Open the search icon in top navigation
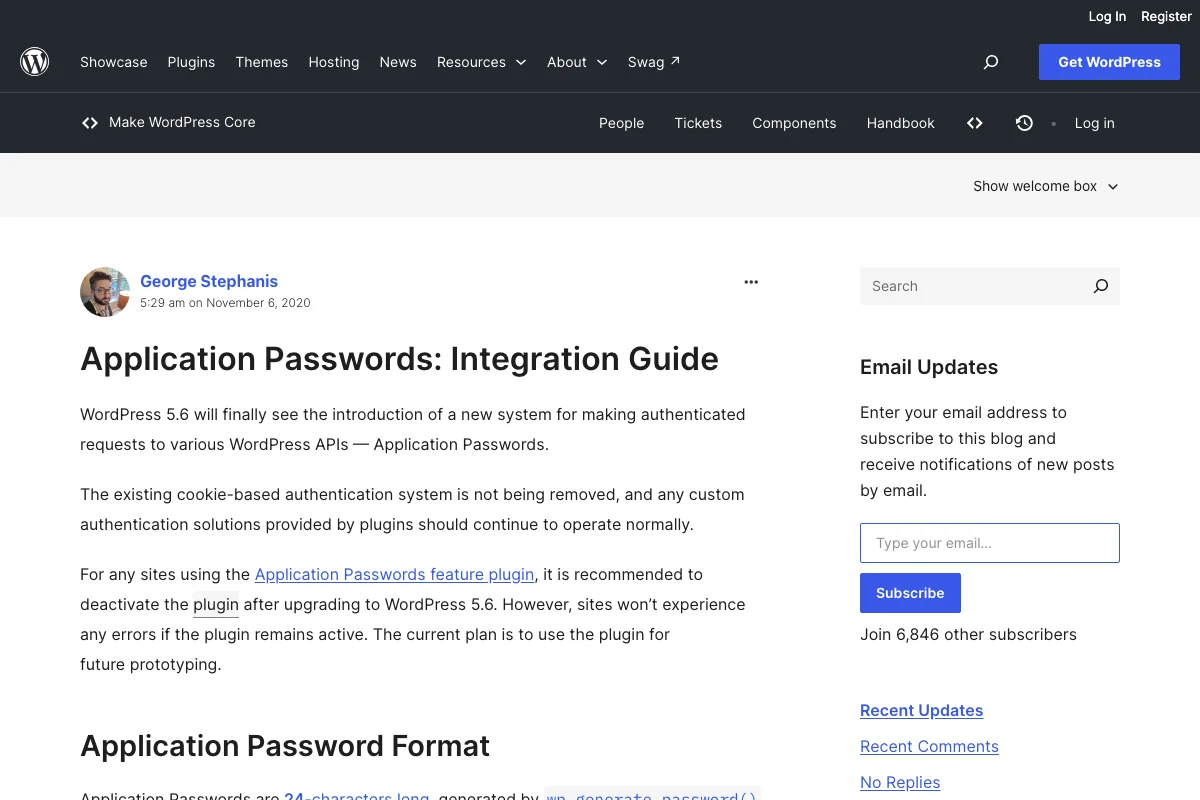The image size is (1200, 800). pyautogui.click(x=991, y=62)
